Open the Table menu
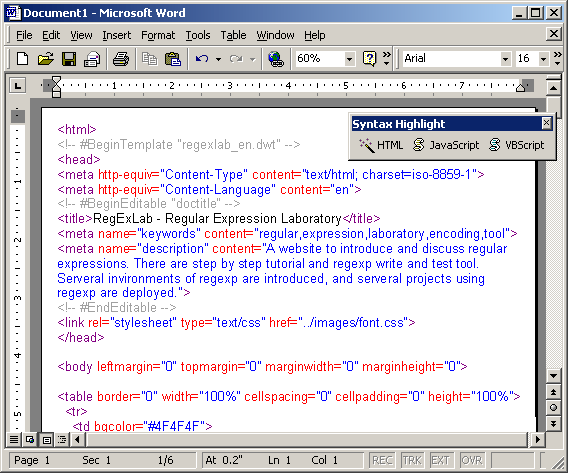This screenshot has height=473, width=568. click(233, 35)
